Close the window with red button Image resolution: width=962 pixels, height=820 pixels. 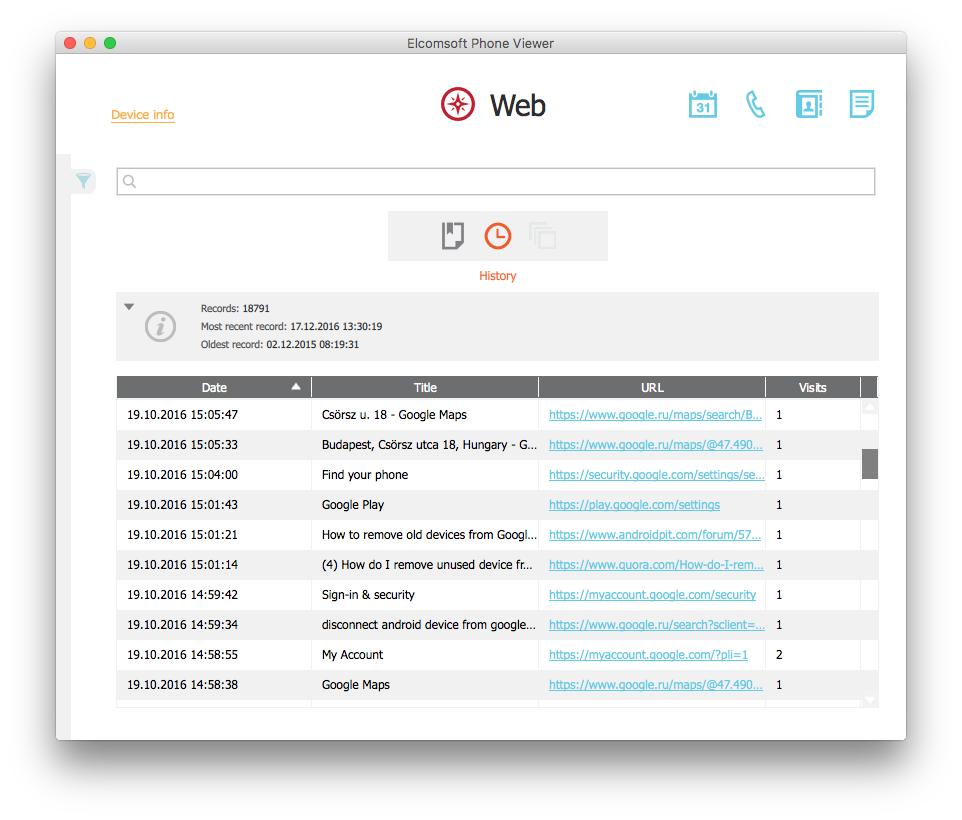[70, 43]
